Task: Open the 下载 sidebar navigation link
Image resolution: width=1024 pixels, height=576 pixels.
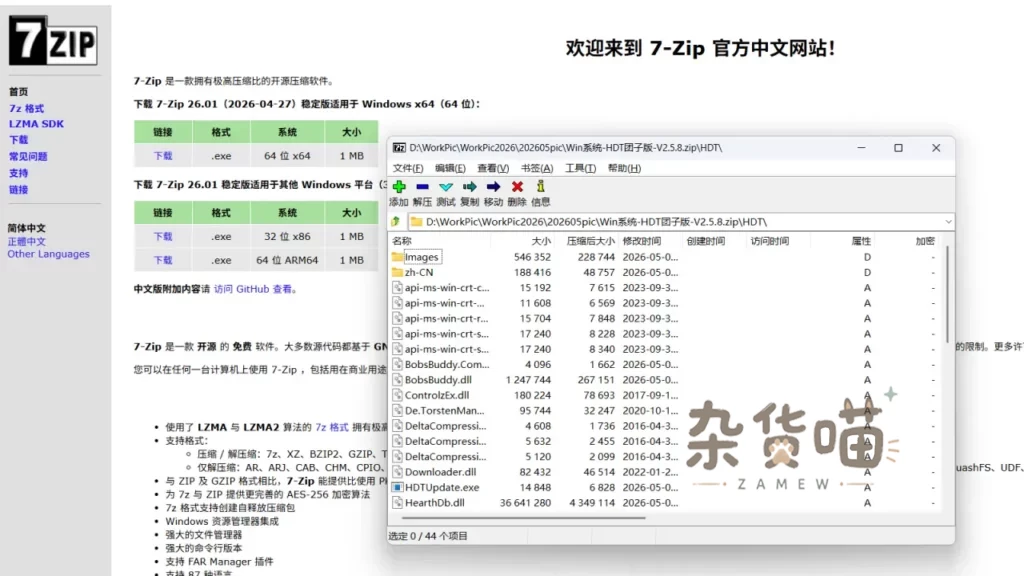Action: 18,140
